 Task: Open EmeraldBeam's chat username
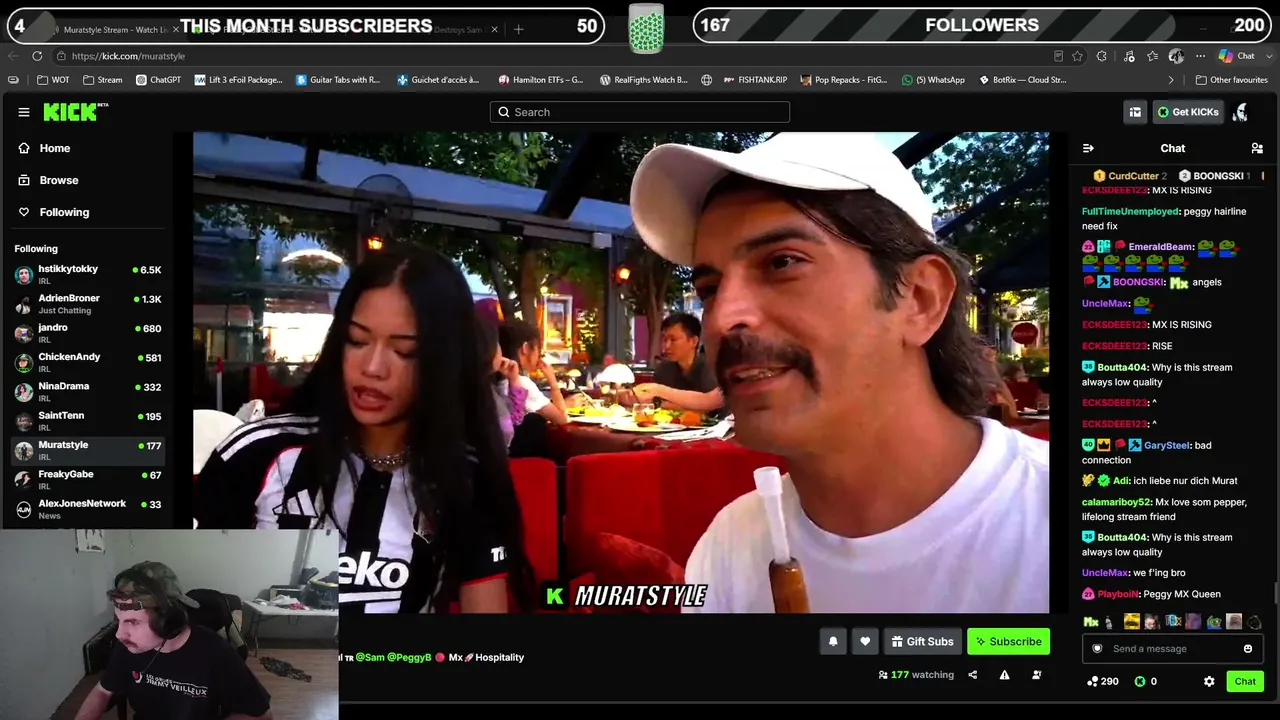[x=1161, y=247]
